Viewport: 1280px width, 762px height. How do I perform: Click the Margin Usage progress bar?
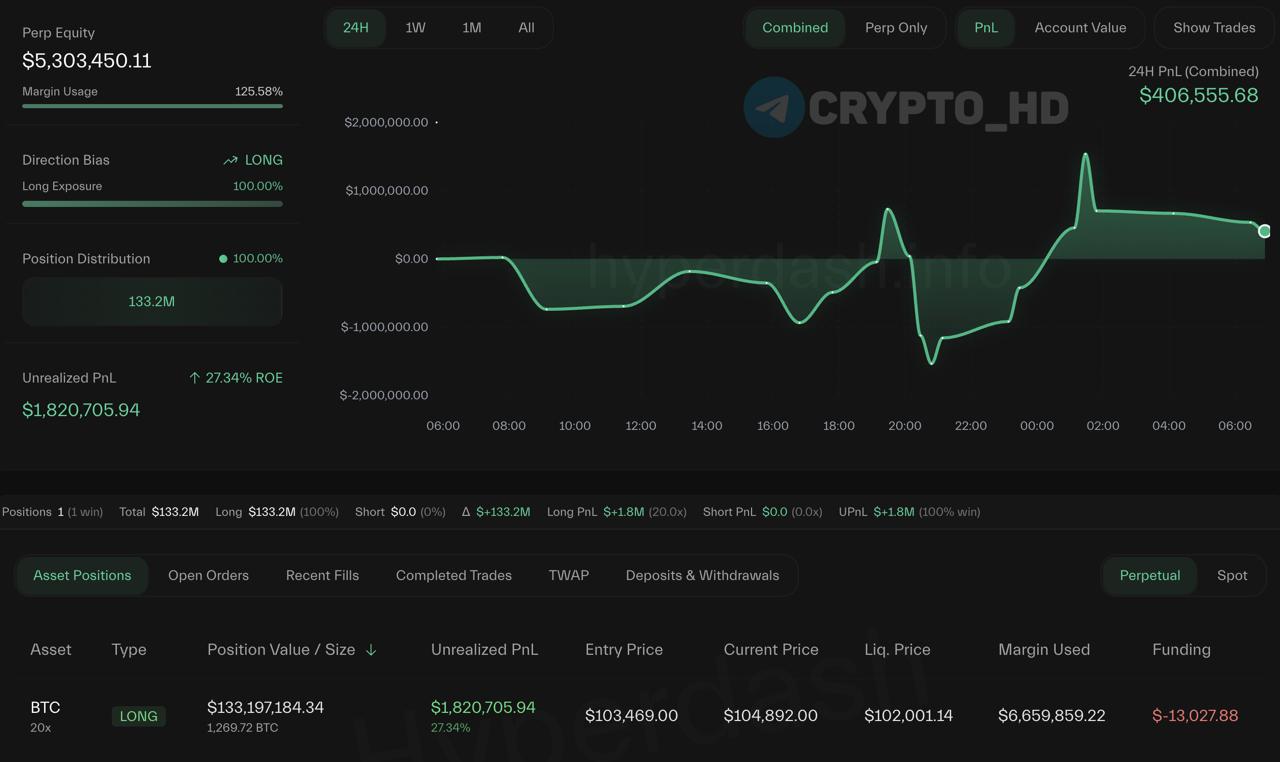(x=152, y=106)
